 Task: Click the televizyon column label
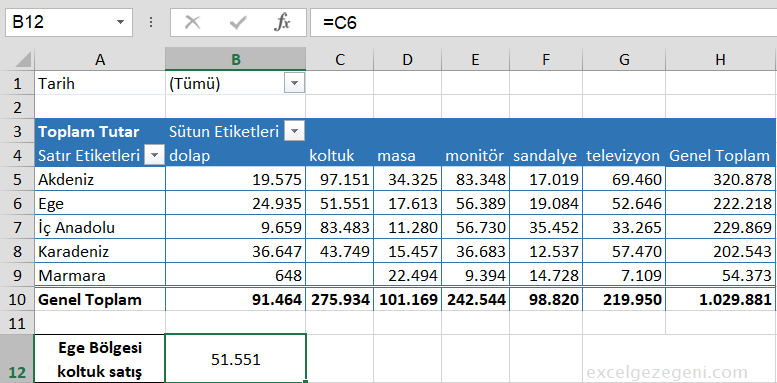(x=623, y=156)
